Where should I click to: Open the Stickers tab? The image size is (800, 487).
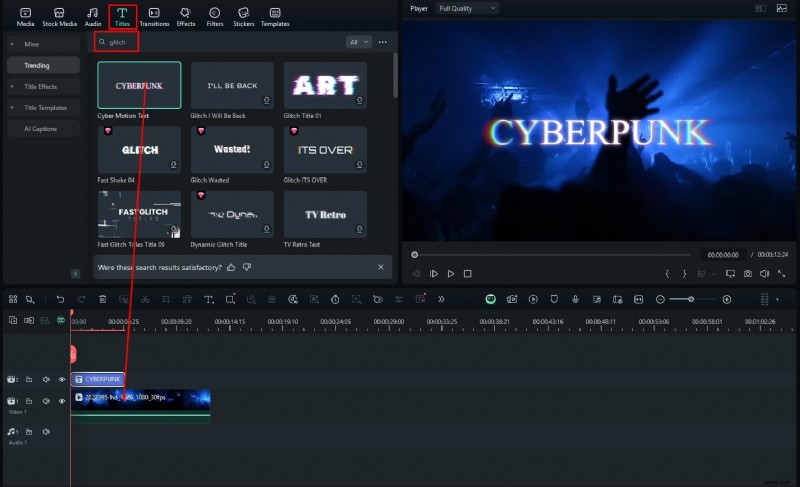(243, 16)
